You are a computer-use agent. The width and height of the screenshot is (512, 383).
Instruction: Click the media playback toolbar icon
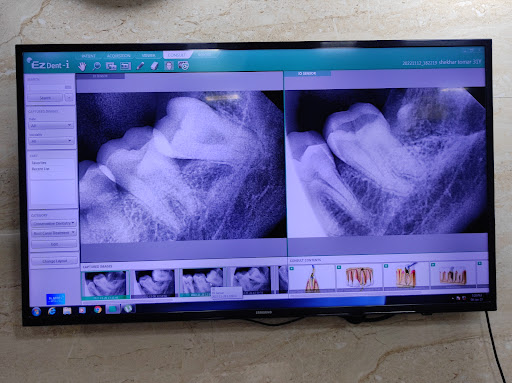(x=183, y=65)
